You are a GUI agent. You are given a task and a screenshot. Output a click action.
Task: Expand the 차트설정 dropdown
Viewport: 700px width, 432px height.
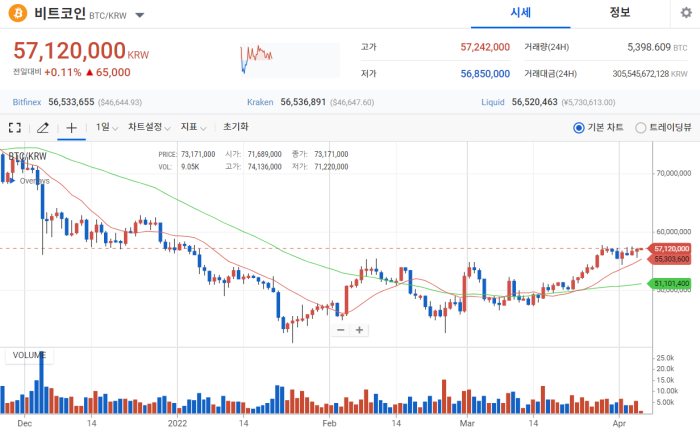[149, 127]
